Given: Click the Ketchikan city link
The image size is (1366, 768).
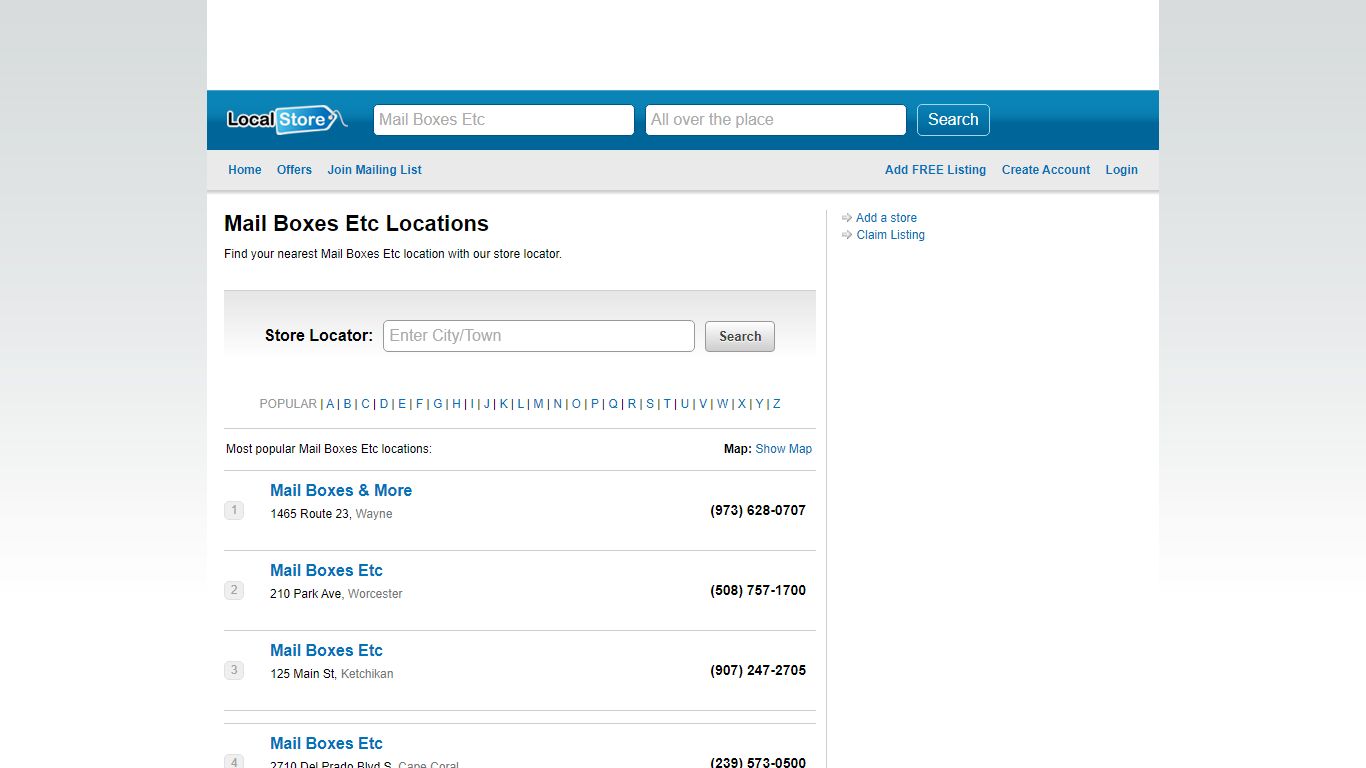Looking at the screenshot, I should (367, 674).
